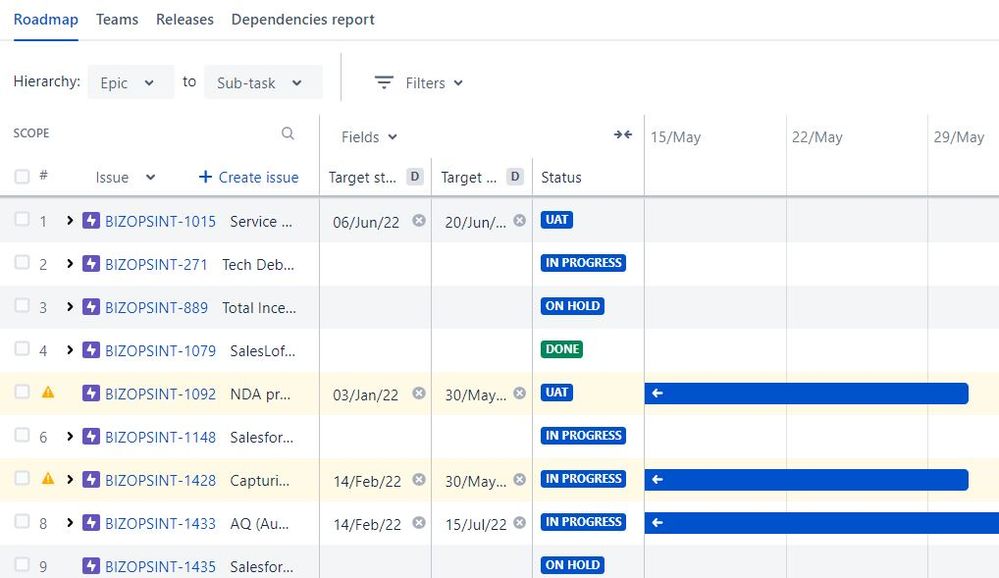This screenshot has width=999, height=578.
Task: Switch to the Teams tab
Action: click(x=117, y=20)
